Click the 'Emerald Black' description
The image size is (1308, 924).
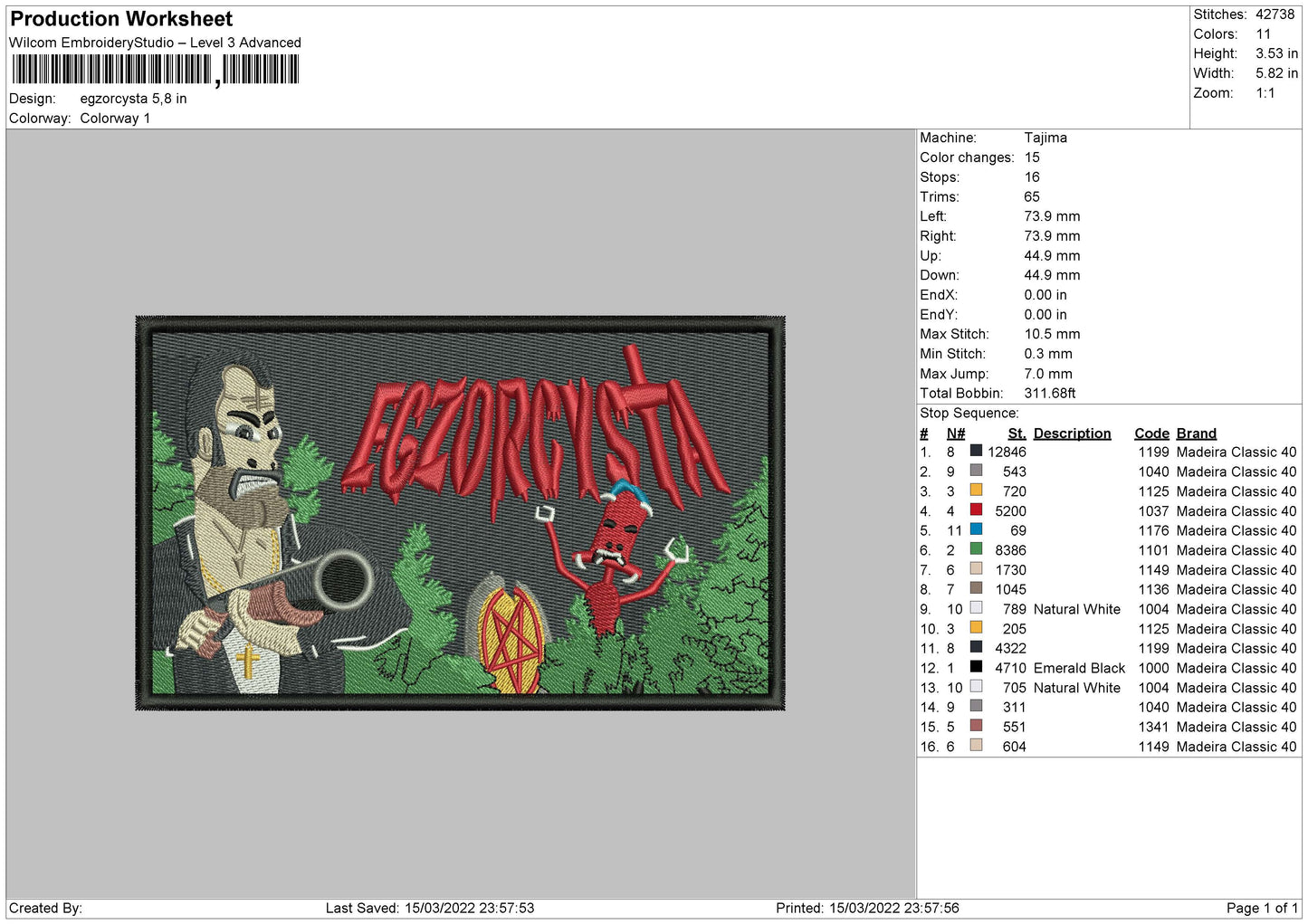coord(1079,668)
